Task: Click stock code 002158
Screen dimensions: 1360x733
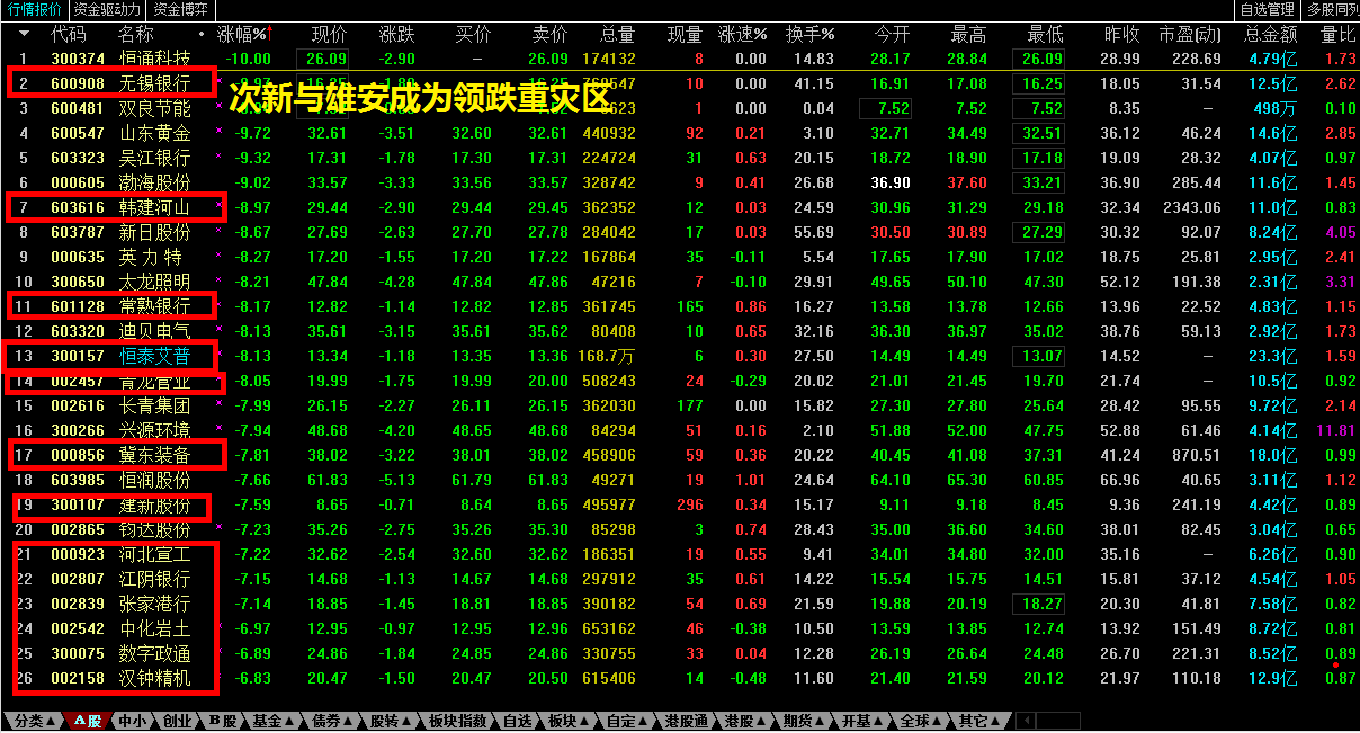Action: coord(78,679)
